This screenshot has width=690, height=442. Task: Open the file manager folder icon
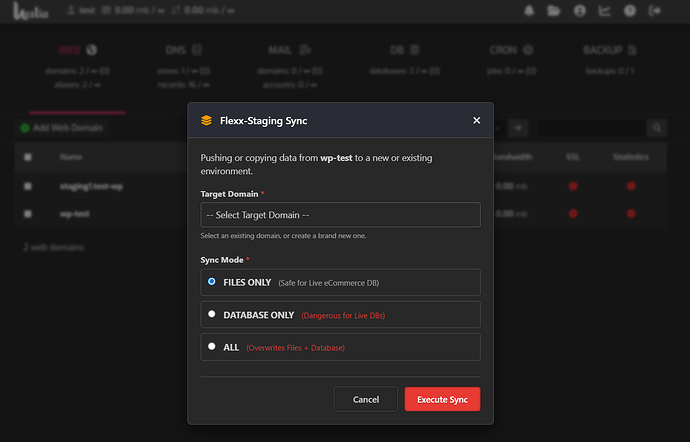click(x=555, y=11)
